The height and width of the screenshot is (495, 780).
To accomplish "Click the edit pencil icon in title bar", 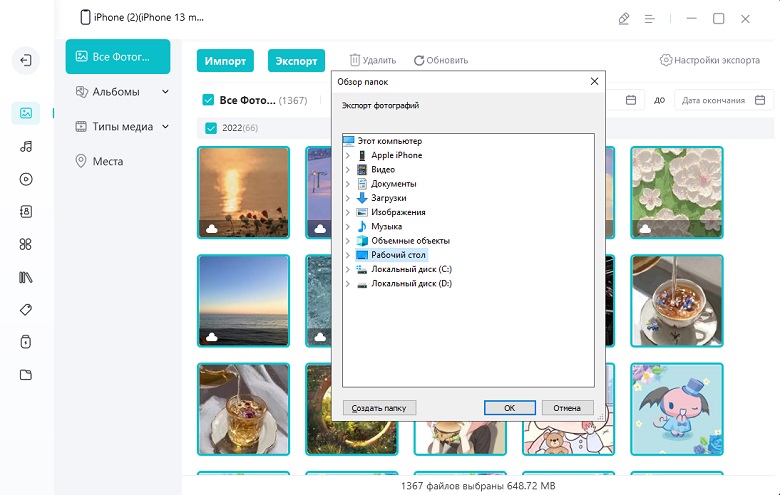I will (624, 19).
